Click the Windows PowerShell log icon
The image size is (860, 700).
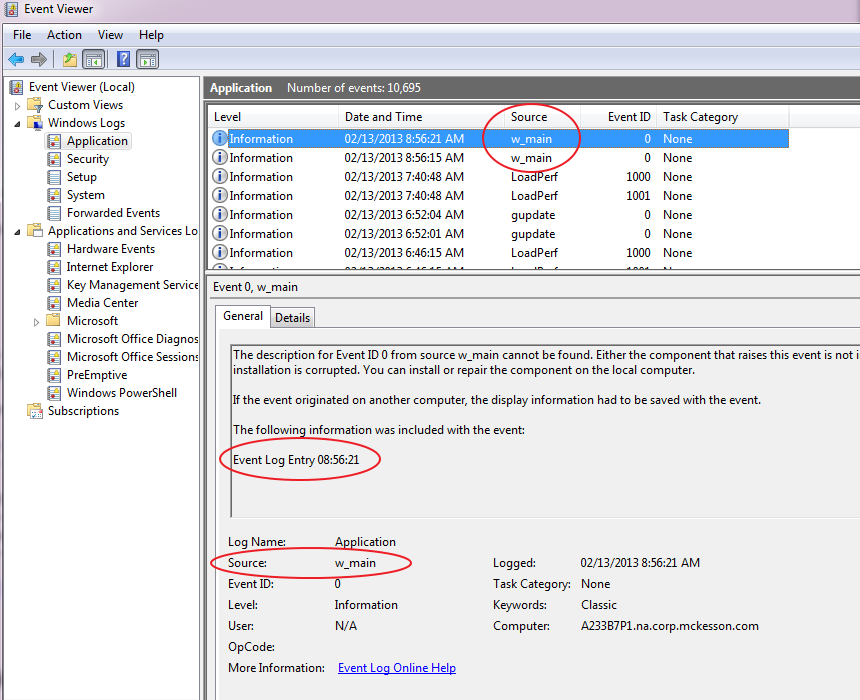click(54, 393)
